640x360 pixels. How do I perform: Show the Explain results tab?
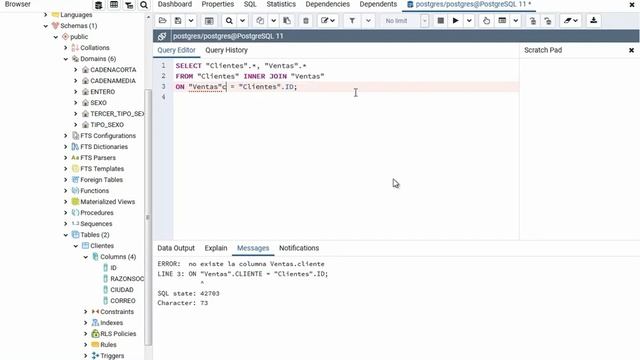[x=216, y=248]
